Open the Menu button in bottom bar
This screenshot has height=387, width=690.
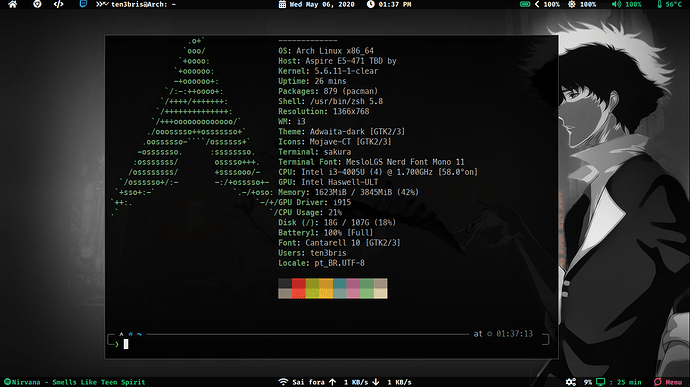click(674, 382)
